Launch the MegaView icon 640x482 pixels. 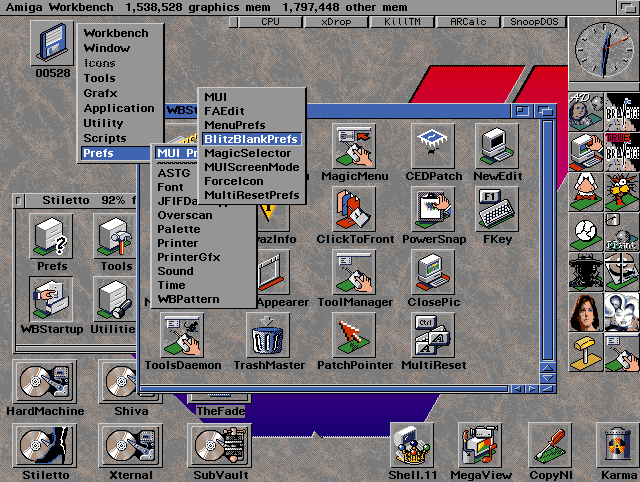point(480,445)
